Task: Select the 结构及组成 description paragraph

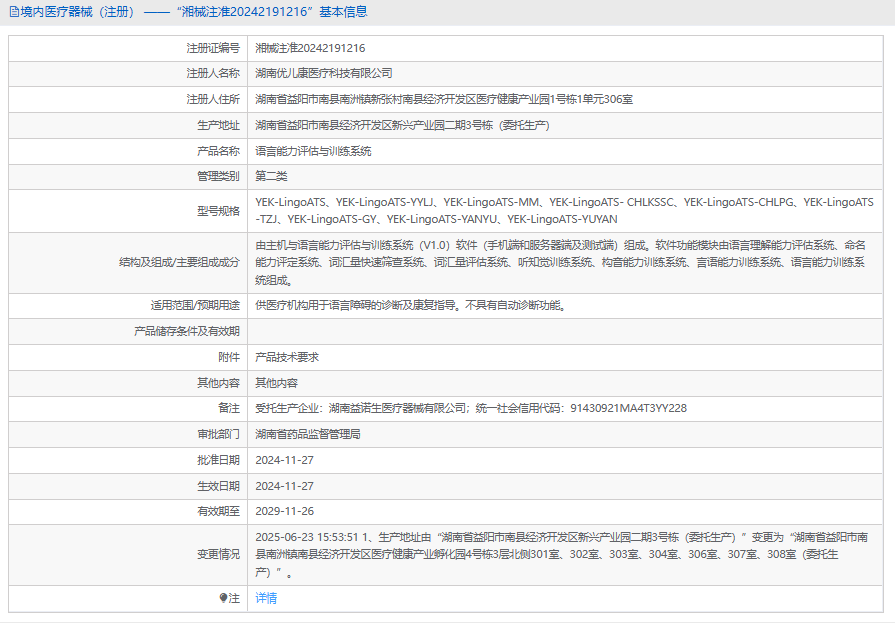Action: click(x=561, y=263)
